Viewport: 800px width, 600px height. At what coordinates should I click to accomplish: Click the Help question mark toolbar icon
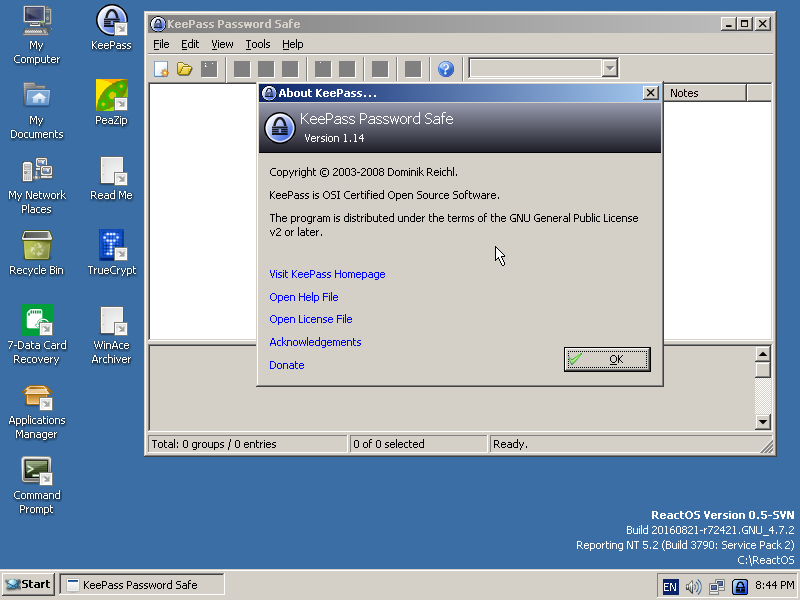coord(445,68)
